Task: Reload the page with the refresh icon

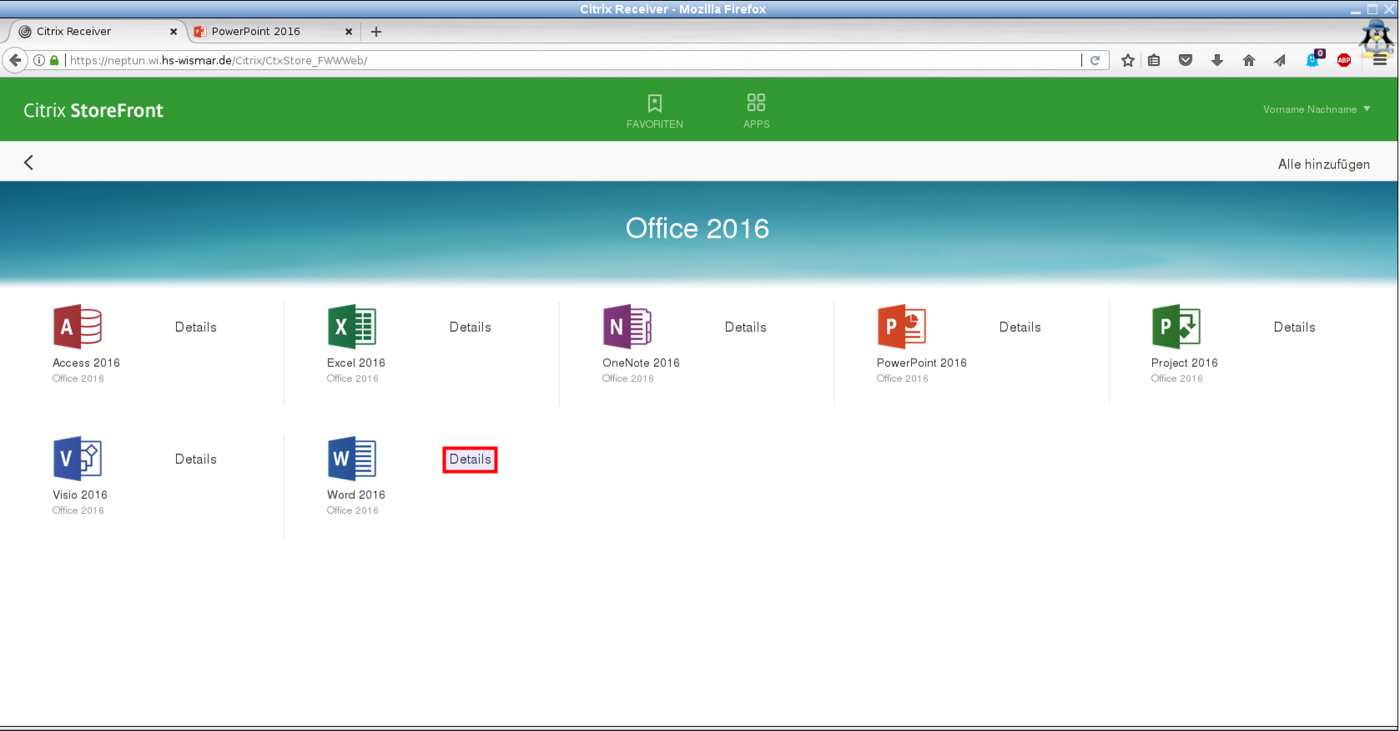Action: tap(1095, 60)
